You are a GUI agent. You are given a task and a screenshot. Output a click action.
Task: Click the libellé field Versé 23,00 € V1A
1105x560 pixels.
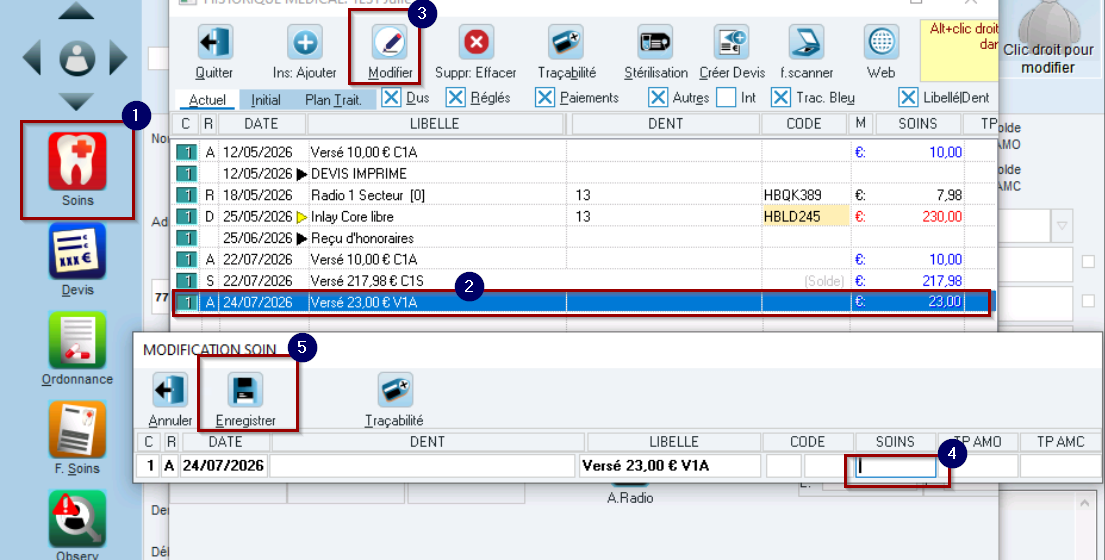coord(669,466)
